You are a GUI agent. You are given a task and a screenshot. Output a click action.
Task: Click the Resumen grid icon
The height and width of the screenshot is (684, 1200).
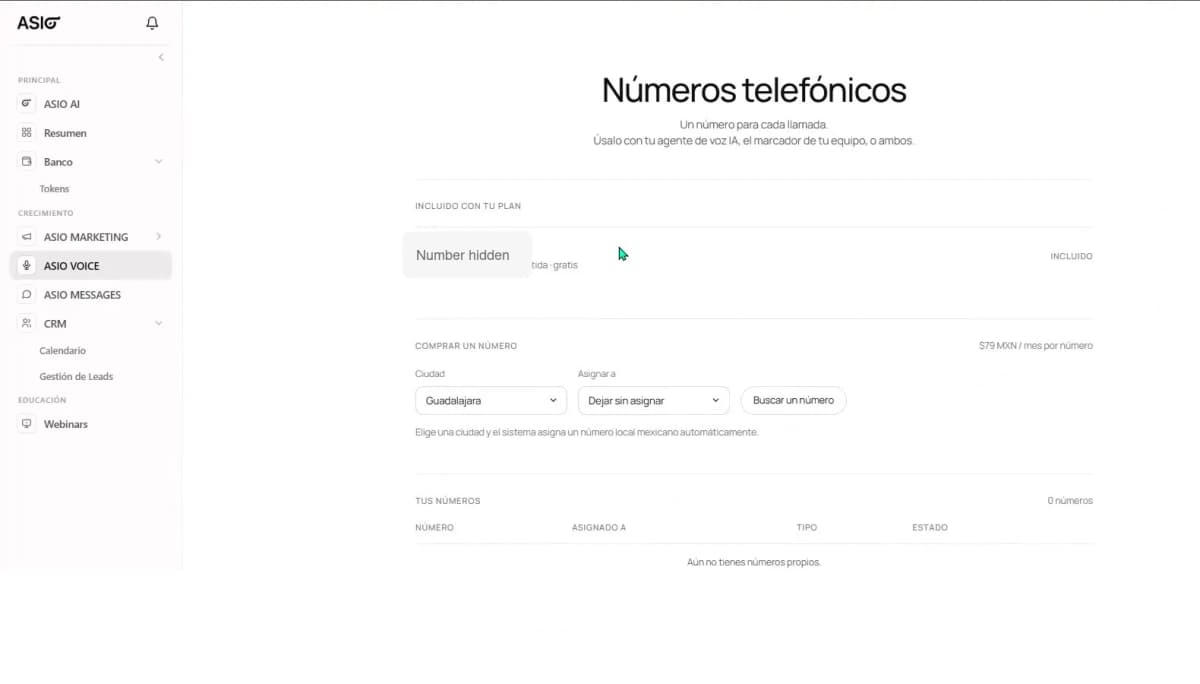click(x=27, y=132)
